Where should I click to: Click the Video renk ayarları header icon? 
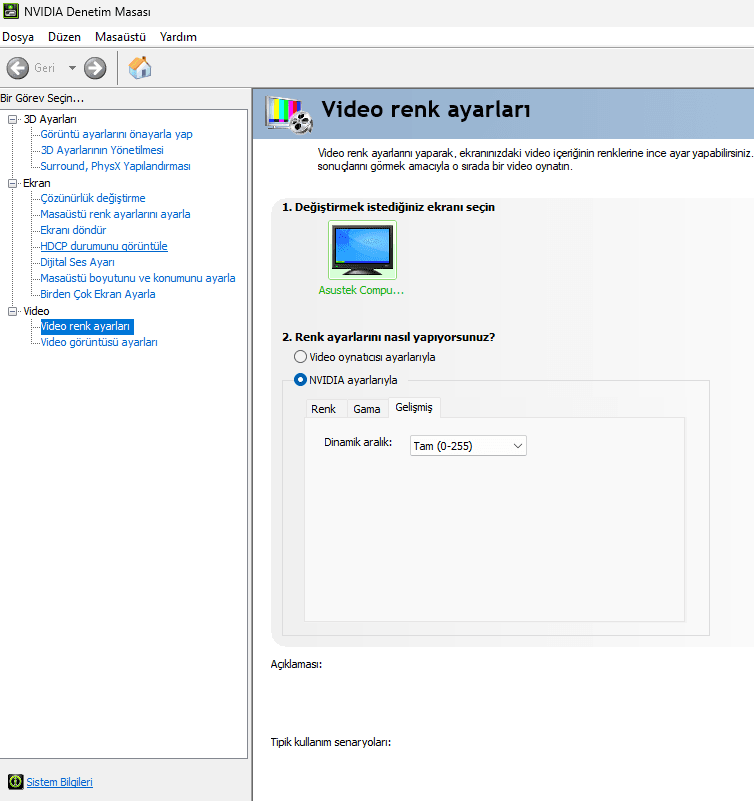coord(289,115)
